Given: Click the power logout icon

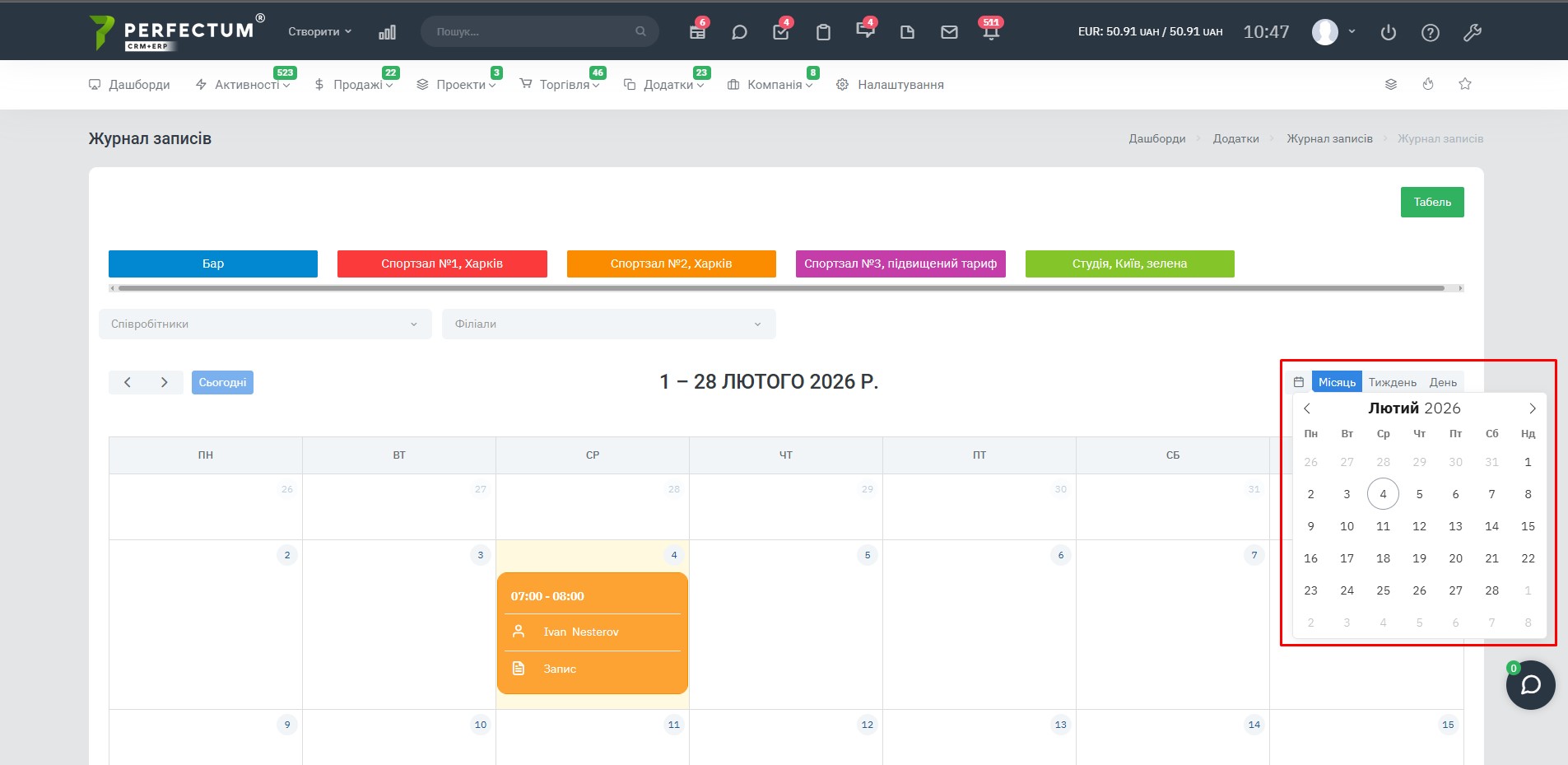Looking at the screenshot, I should 1389,32.
